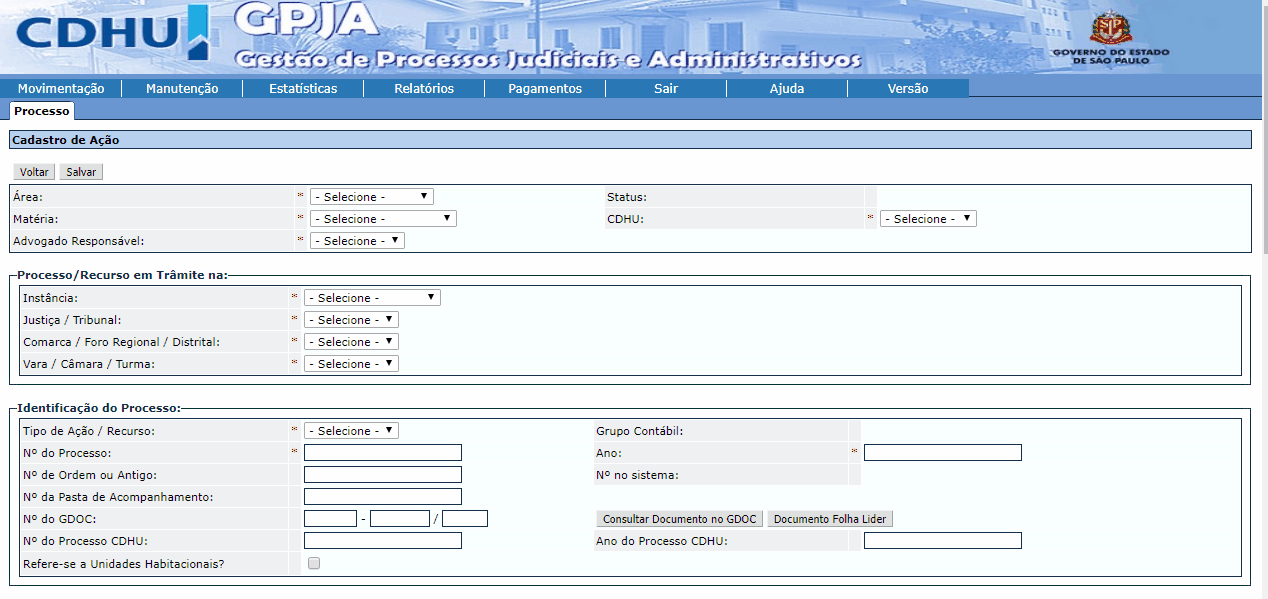1268x599 pixels.
Task: Open the Versão menu
Action: [x=908, y=88]
